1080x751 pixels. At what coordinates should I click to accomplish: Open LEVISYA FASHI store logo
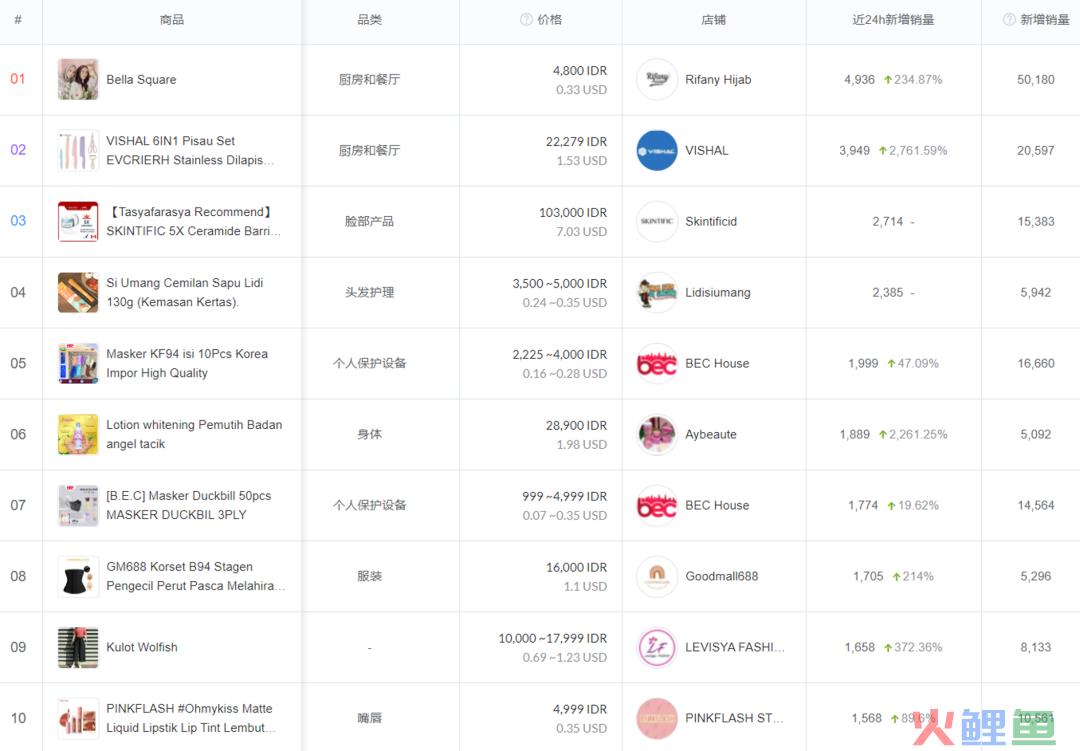click(657, 647)
